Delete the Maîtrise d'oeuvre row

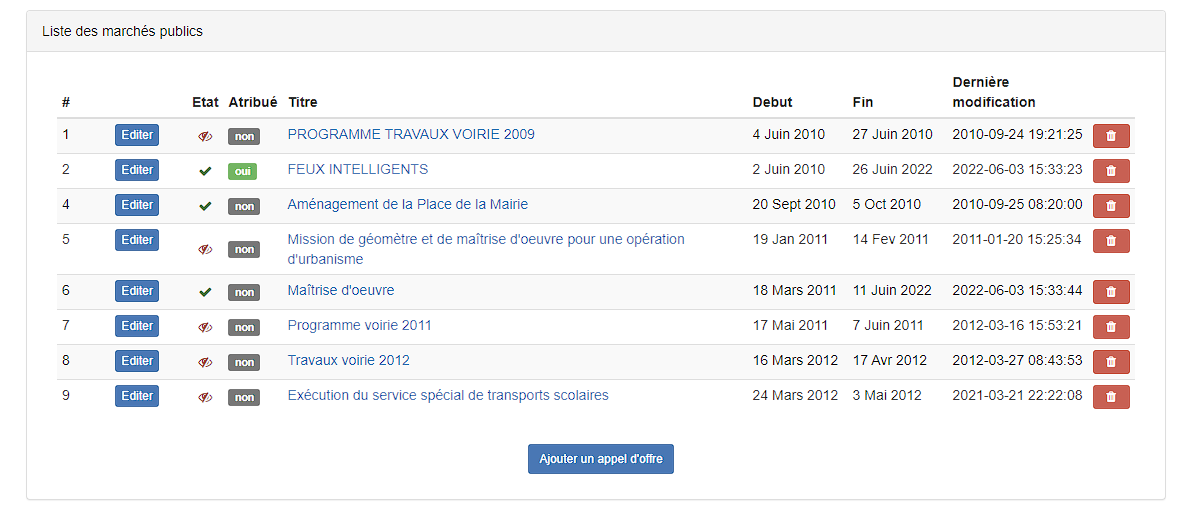[x=1111, y=292]
